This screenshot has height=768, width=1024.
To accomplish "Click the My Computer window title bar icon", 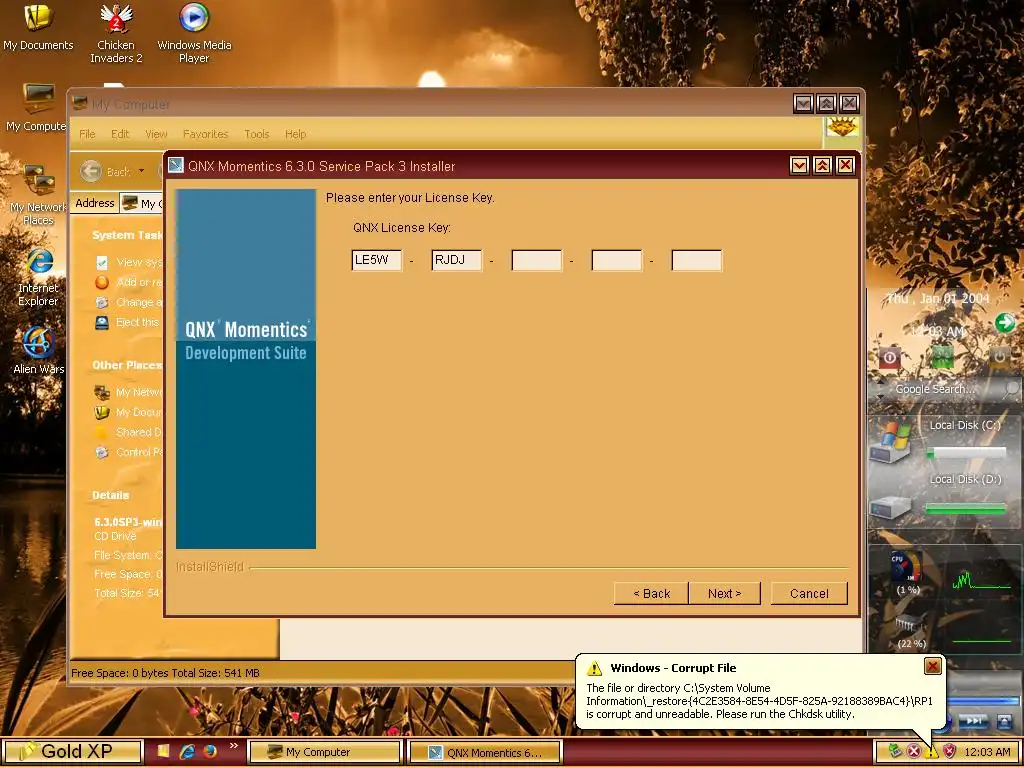I will click(x=80, y=103).
